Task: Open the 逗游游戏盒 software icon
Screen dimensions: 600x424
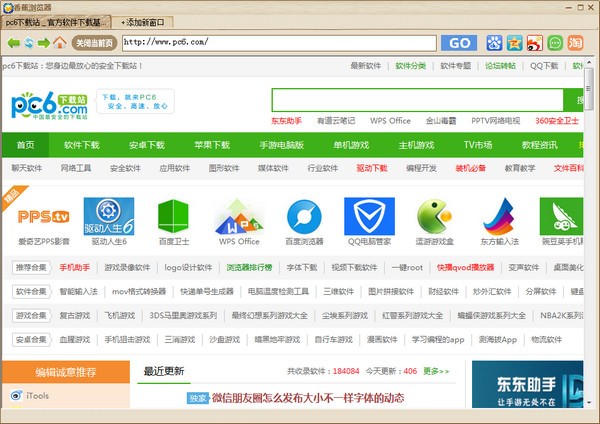Action: point(434,216)
